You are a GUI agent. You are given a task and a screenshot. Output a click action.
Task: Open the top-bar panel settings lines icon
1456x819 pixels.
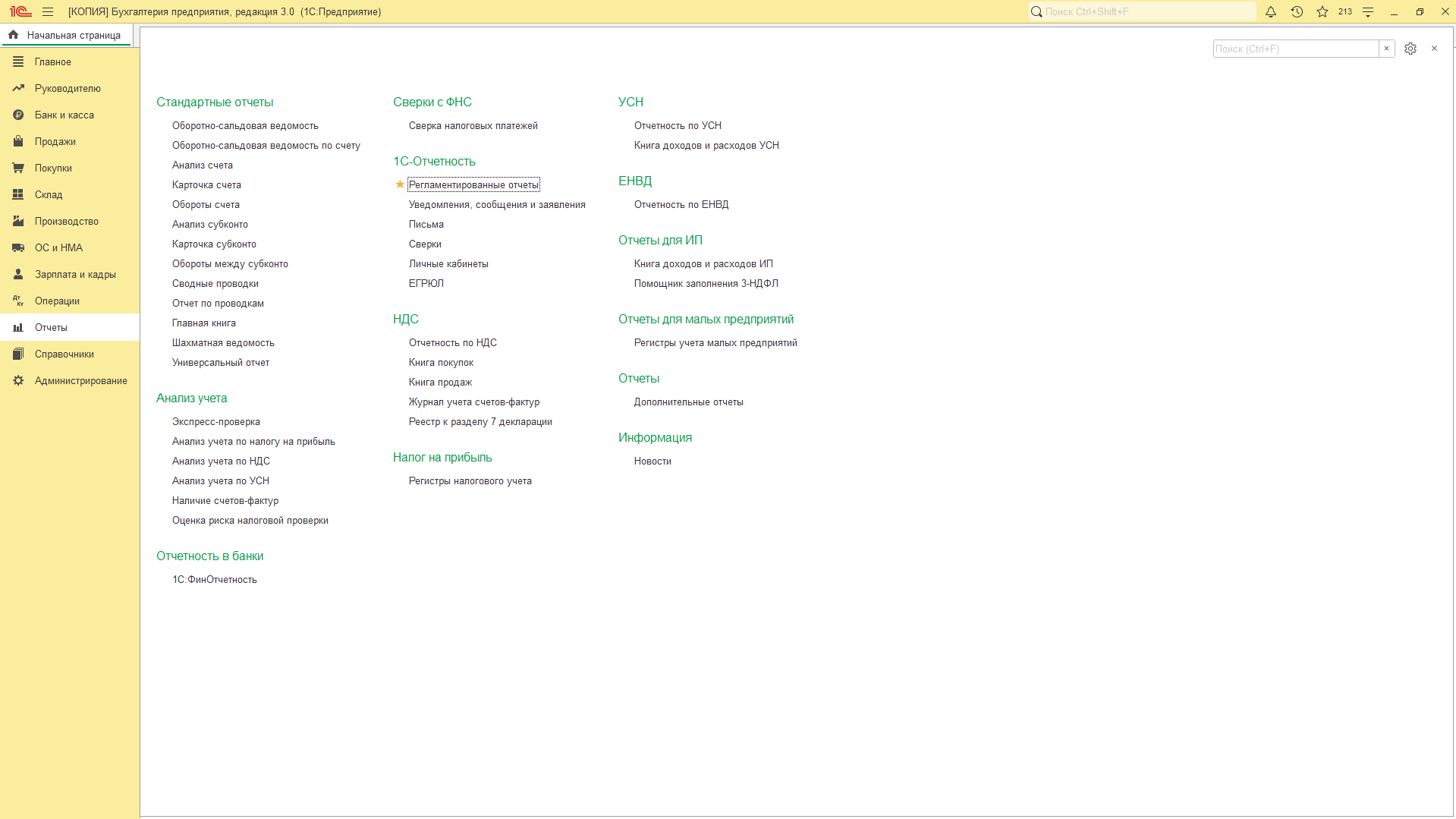(x=1368, y=11)
